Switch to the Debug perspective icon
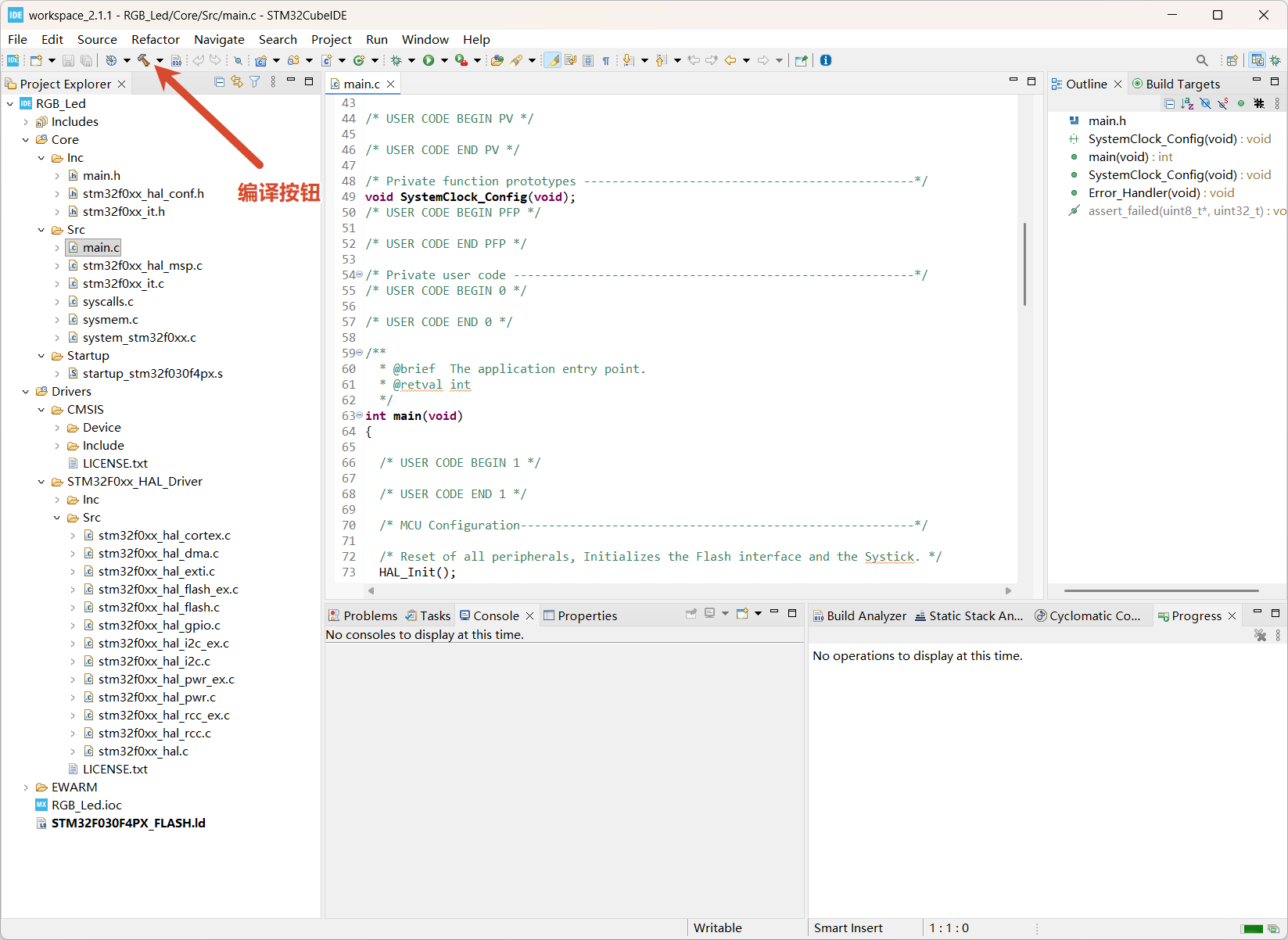Image resolution: width=1288 pixels, height=940 pixels. pos(1275,60)
